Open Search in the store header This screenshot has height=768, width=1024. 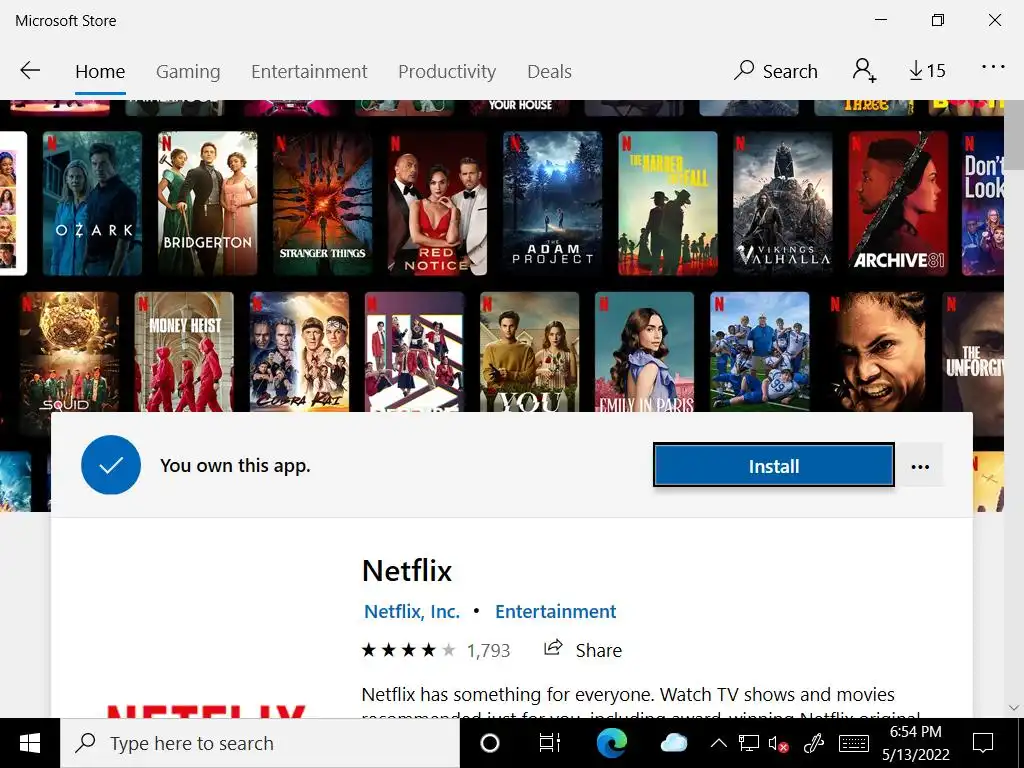[x=775, y=71]
